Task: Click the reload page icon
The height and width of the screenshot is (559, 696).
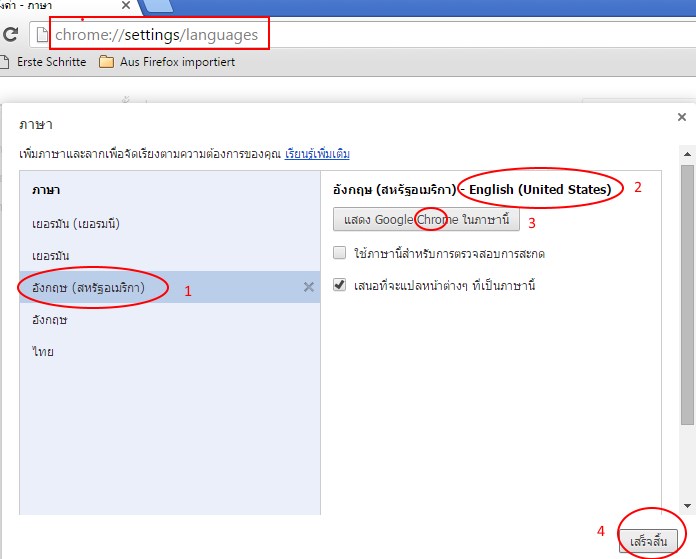Action: (x=12, y=35)
